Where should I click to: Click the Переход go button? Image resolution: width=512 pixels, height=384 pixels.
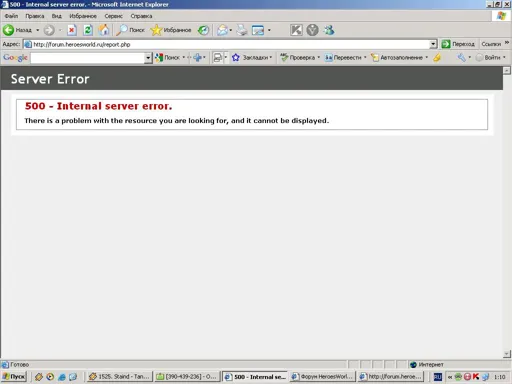[458, 44]
